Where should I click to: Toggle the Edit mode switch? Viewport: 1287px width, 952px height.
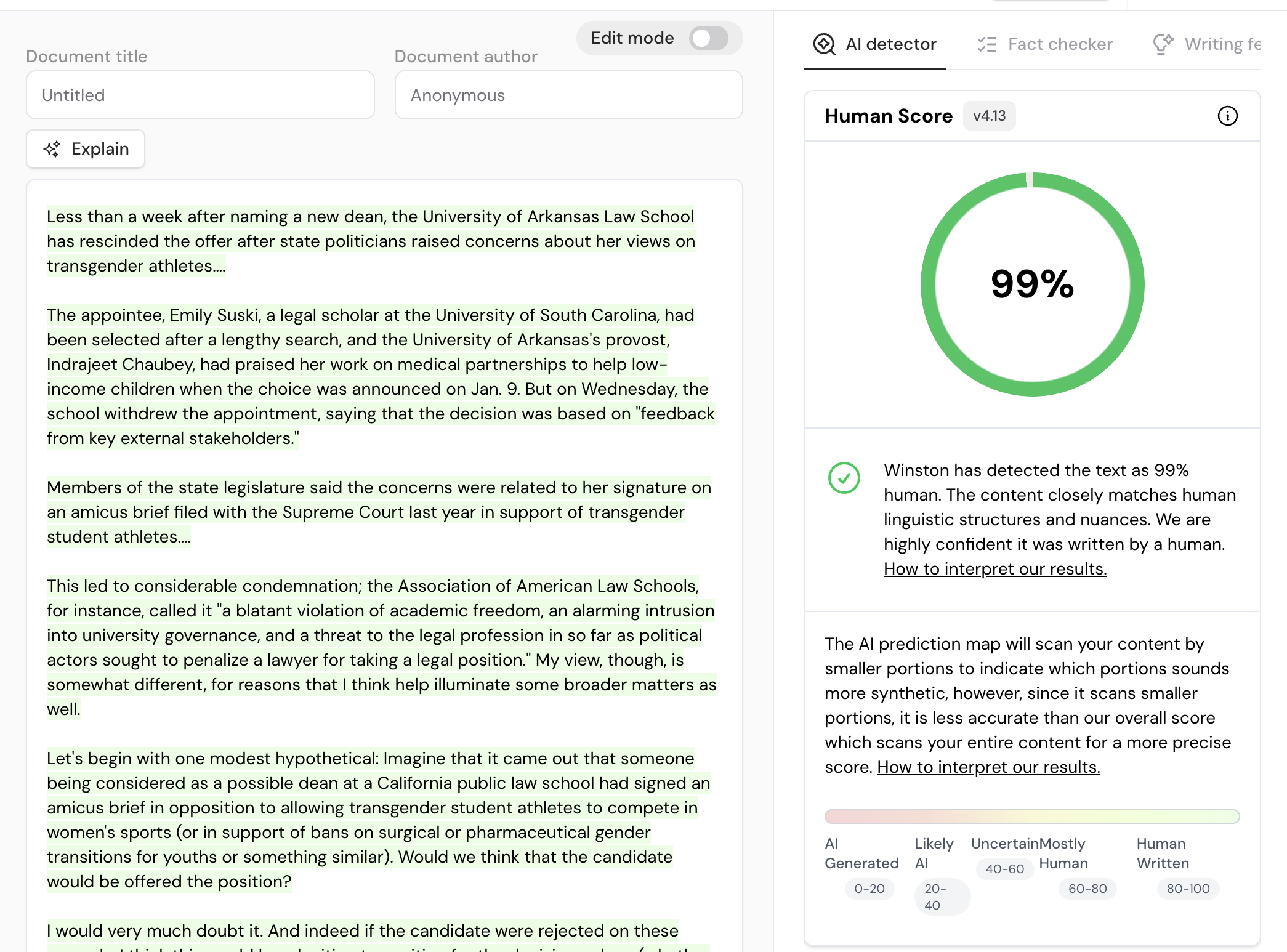click(709, 38)
